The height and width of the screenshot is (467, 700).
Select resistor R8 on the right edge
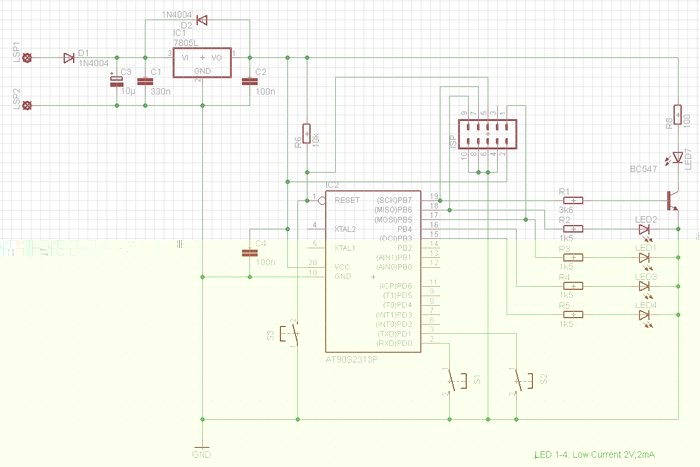(x=679, y=120)
